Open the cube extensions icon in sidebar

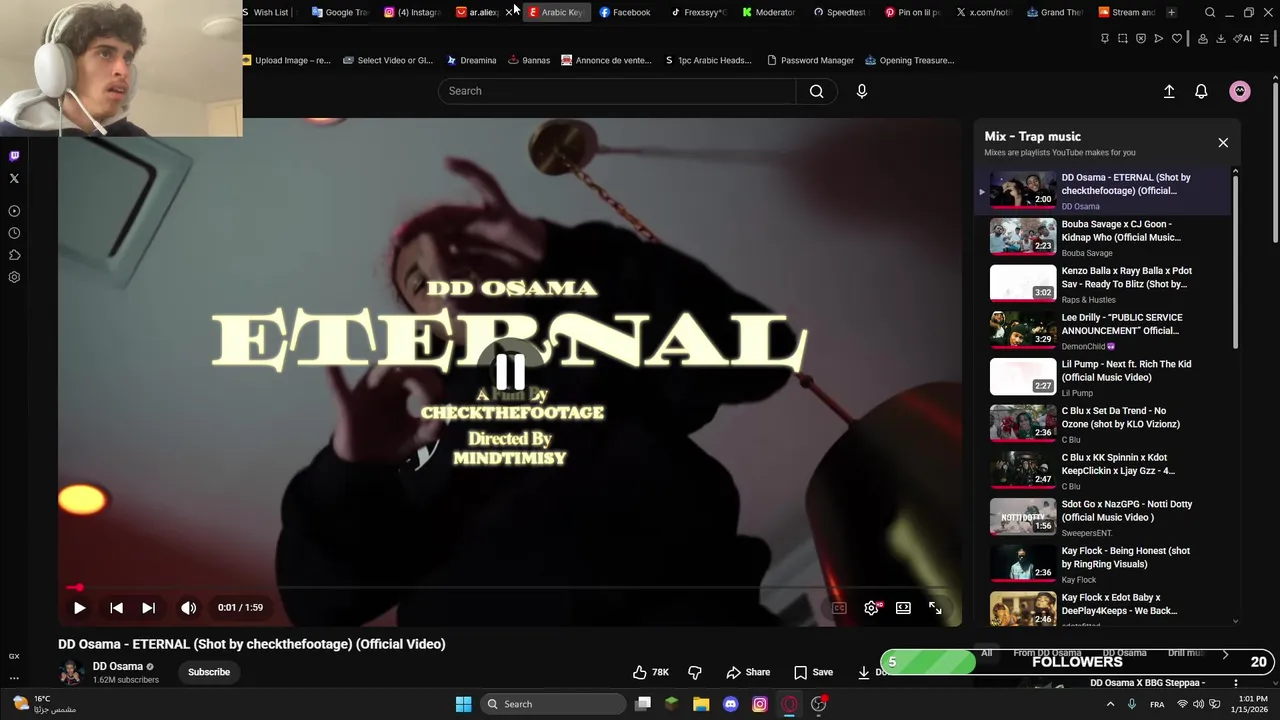click(x=14, y=255)
